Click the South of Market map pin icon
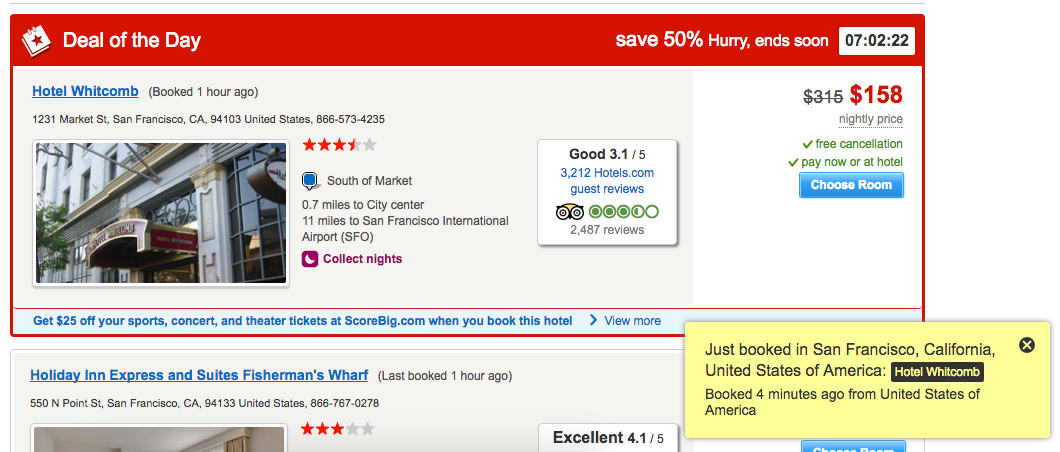The width and height of the screenshot is (1060, 452). click(x=310, y=181)
